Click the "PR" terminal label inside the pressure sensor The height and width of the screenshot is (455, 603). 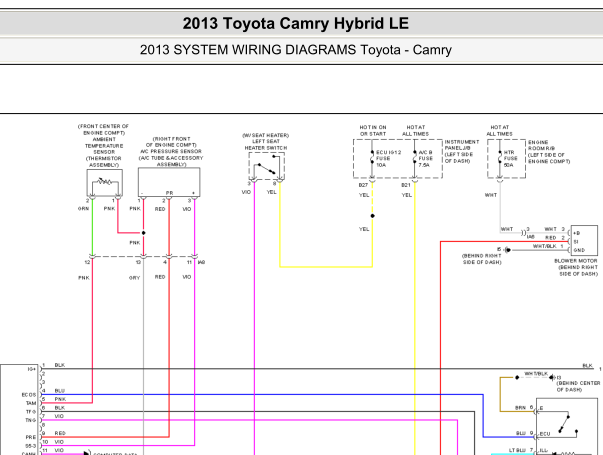point(170,193)
